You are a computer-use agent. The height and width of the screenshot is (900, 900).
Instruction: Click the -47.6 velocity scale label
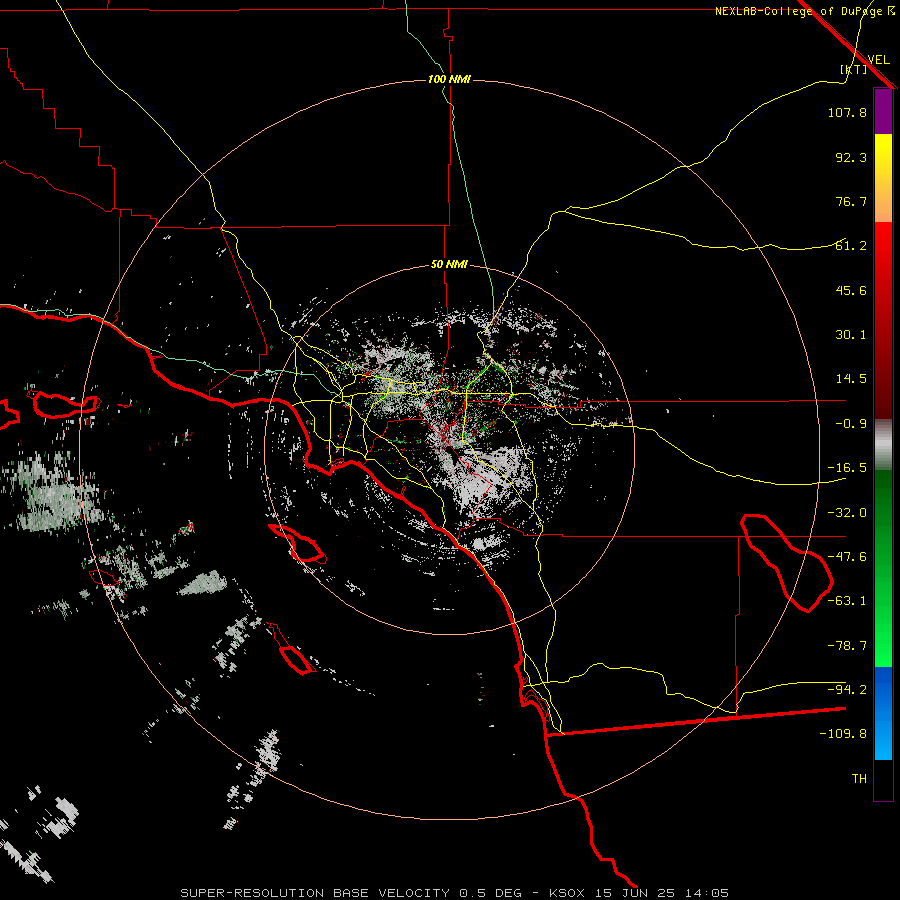(x=847, y=557)
